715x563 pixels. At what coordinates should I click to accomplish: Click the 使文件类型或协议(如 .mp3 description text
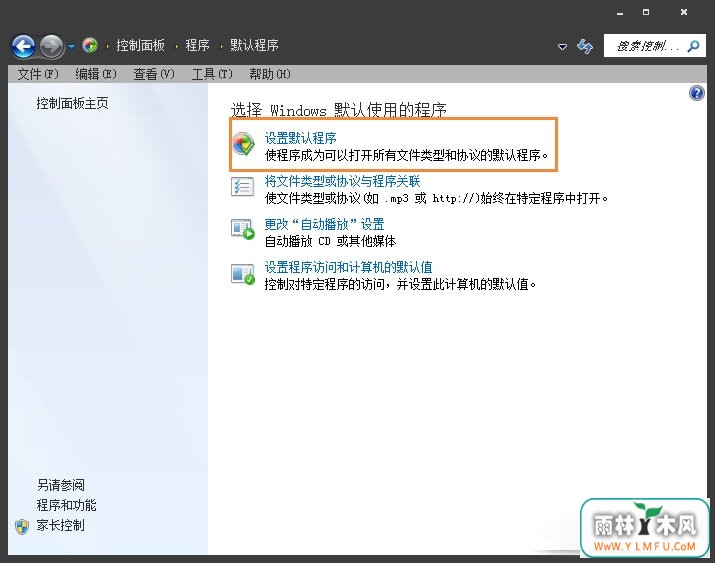[436, 198]
